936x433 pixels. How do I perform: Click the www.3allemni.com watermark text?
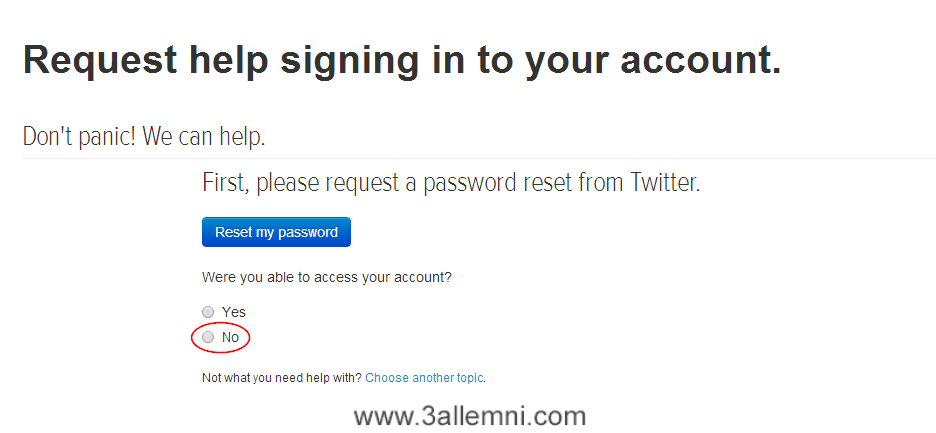coord(469,415)
